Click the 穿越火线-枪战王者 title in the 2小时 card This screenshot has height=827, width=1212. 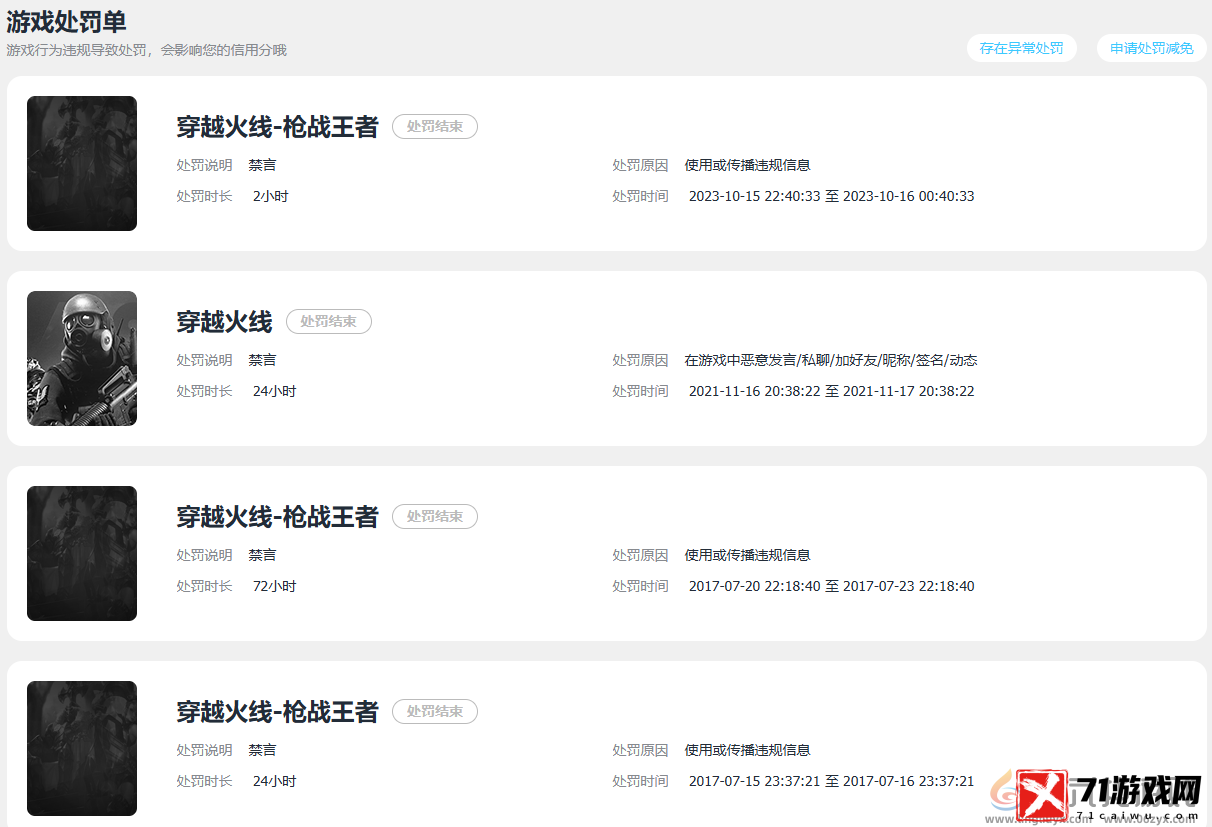(278, 127)
